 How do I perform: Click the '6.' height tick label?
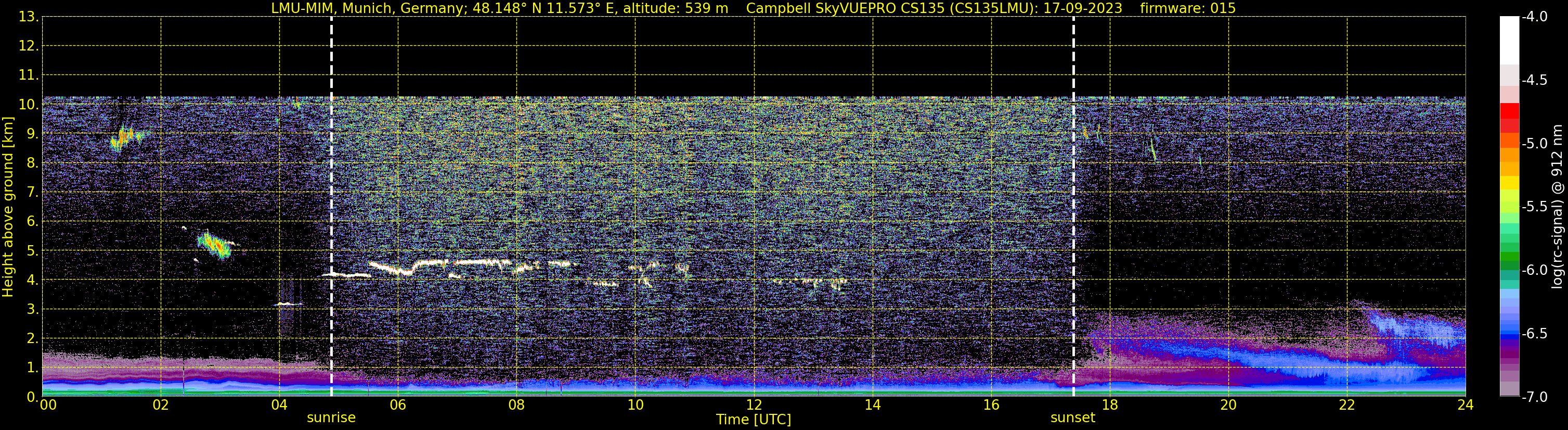coord(33,221)
